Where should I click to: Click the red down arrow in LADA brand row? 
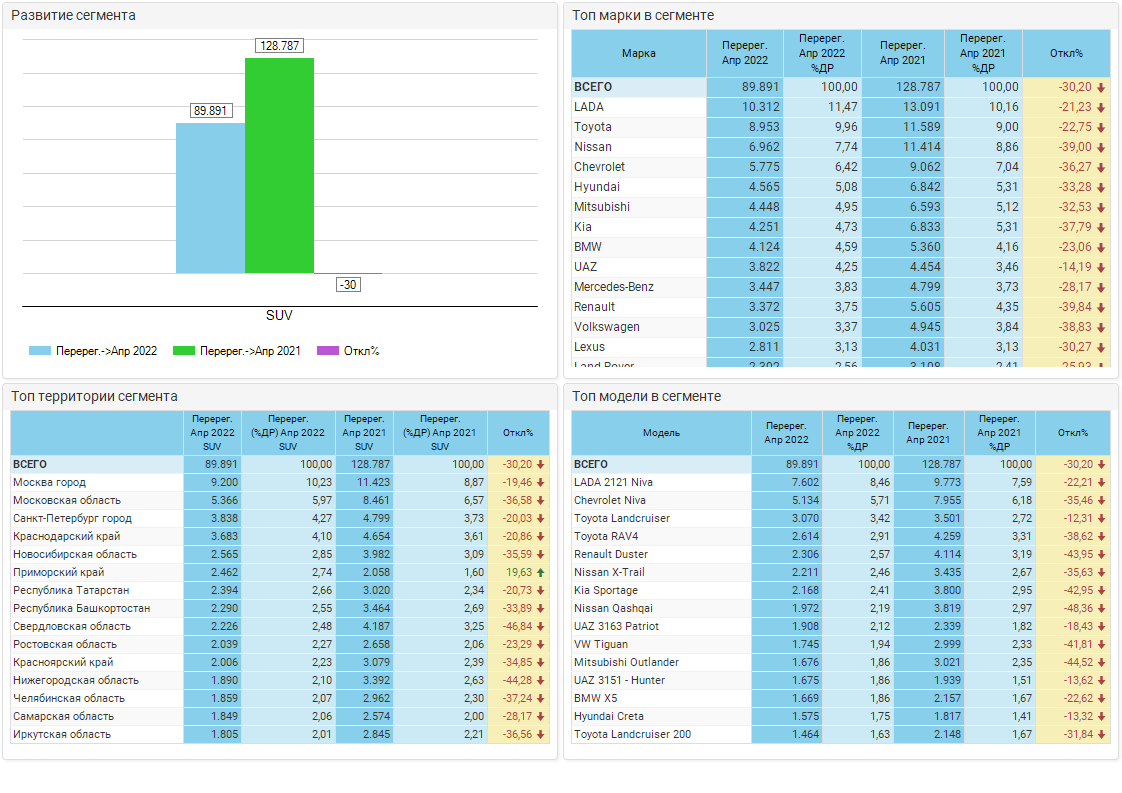pos(1101,107)
